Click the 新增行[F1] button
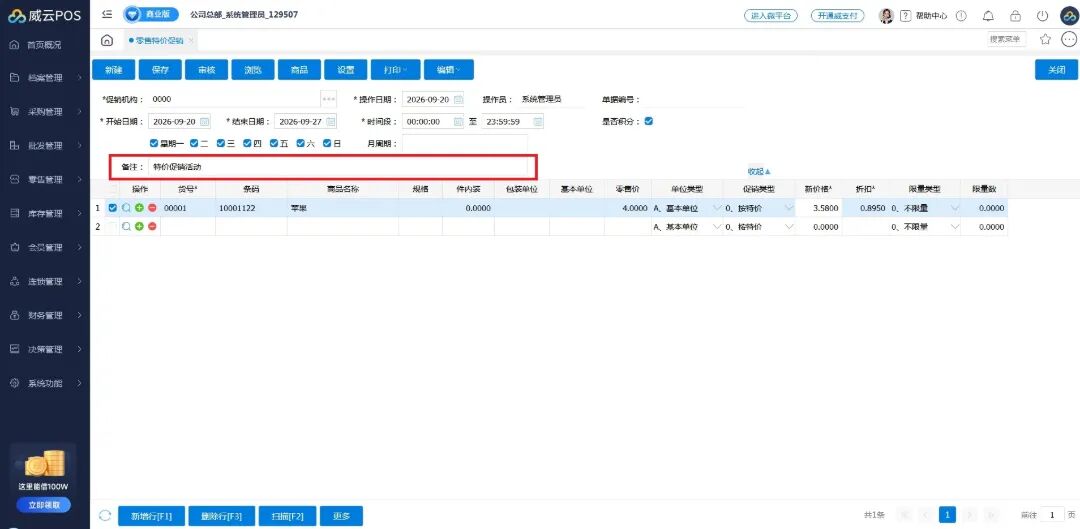The image size is (1080, 529). click(152, 516)
